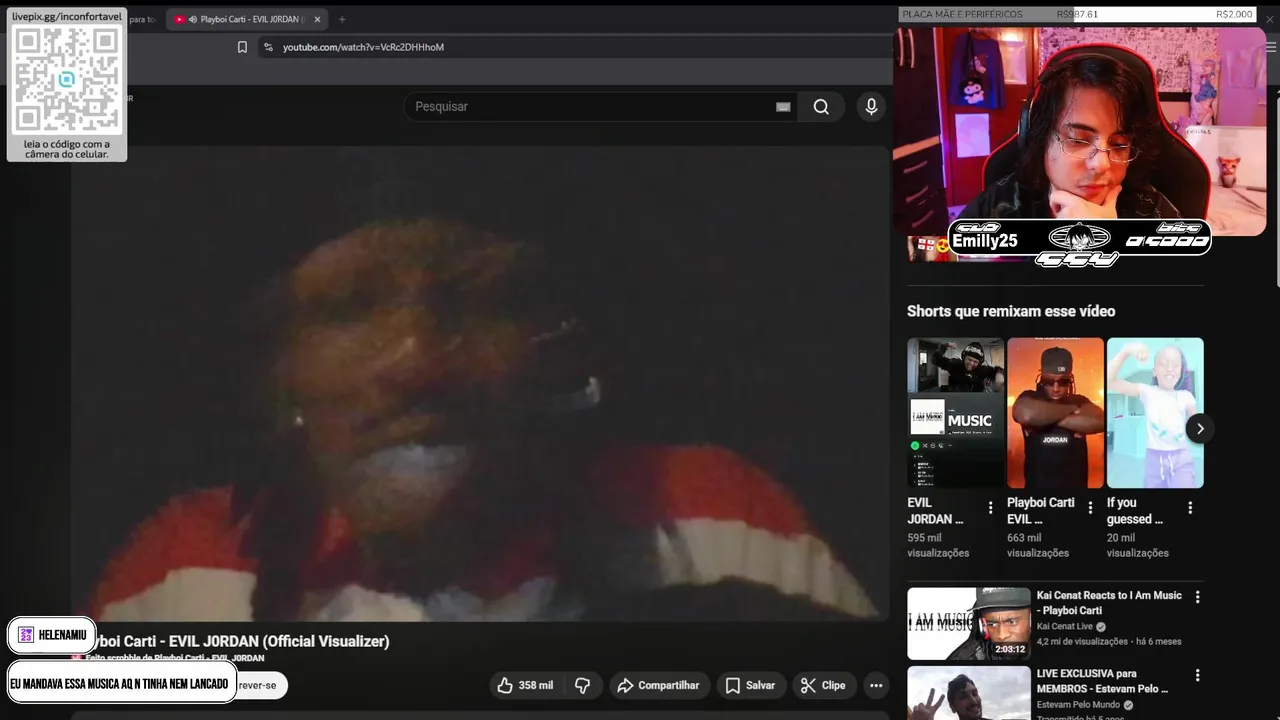Viewport: 1280px width, 720px height.
Task: Visit Kai Cenat Live channel
Action: [x=1064, y=626]
